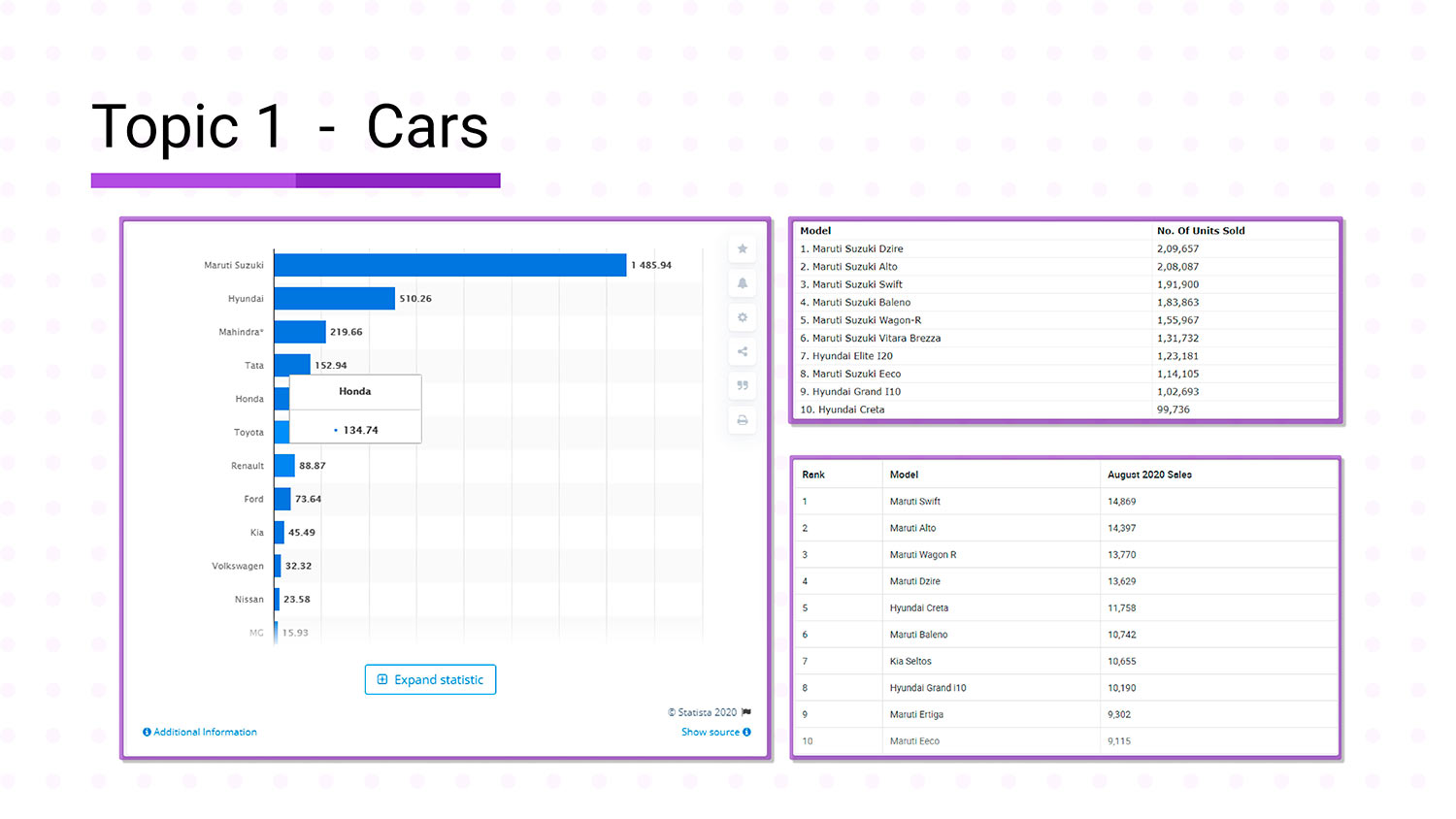The height and width of the screenshot is (819, 1456).
Task: Click the 'Topic 1 - Cars' slide title
Action: pyautogui.click(x=289, y=127)
